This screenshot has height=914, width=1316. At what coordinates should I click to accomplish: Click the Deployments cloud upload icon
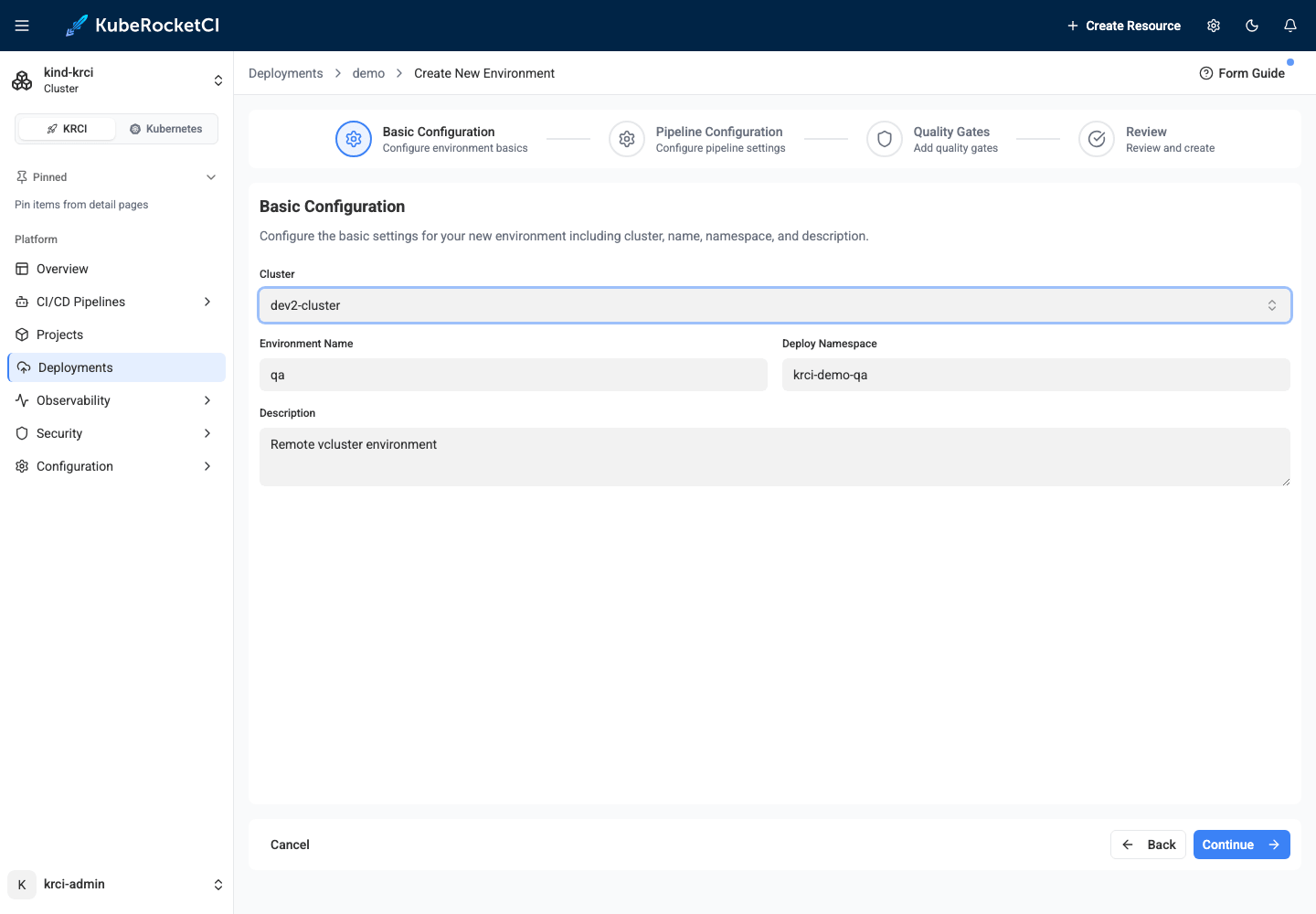(24, 367)
